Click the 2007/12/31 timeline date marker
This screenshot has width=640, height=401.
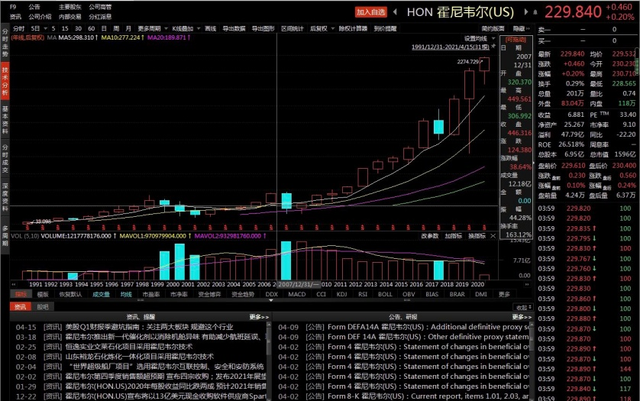(299, 284)
